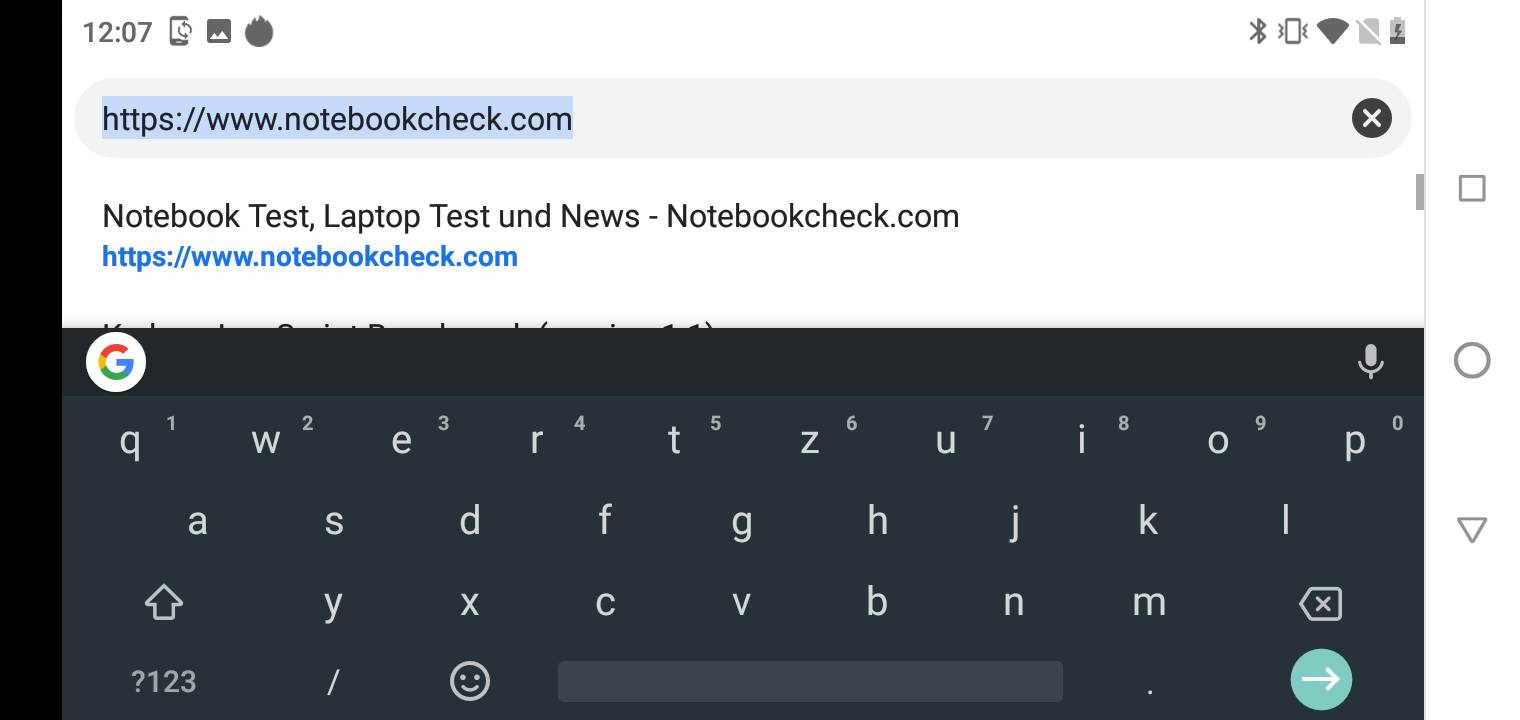This screenshot has width=1520, height=720.
Task: Tap the Android back triangle button
Action: coord(1471,529)
